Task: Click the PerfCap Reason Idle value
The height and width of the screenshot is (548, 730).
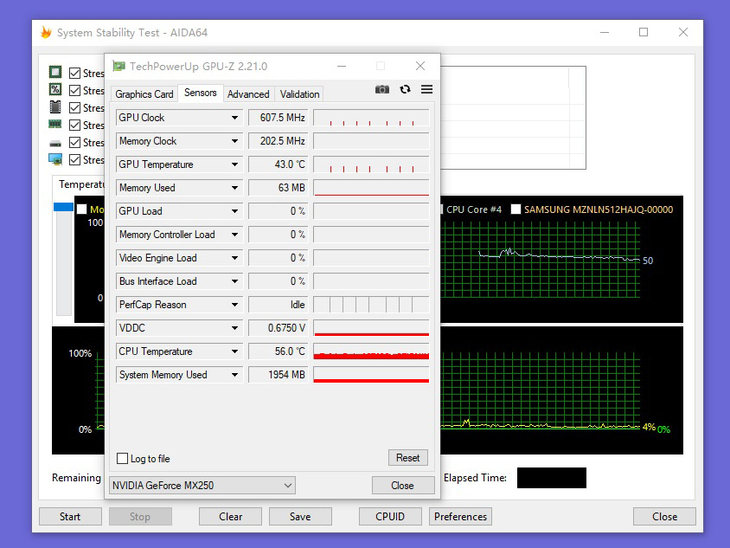Action: tap(277, 304)
